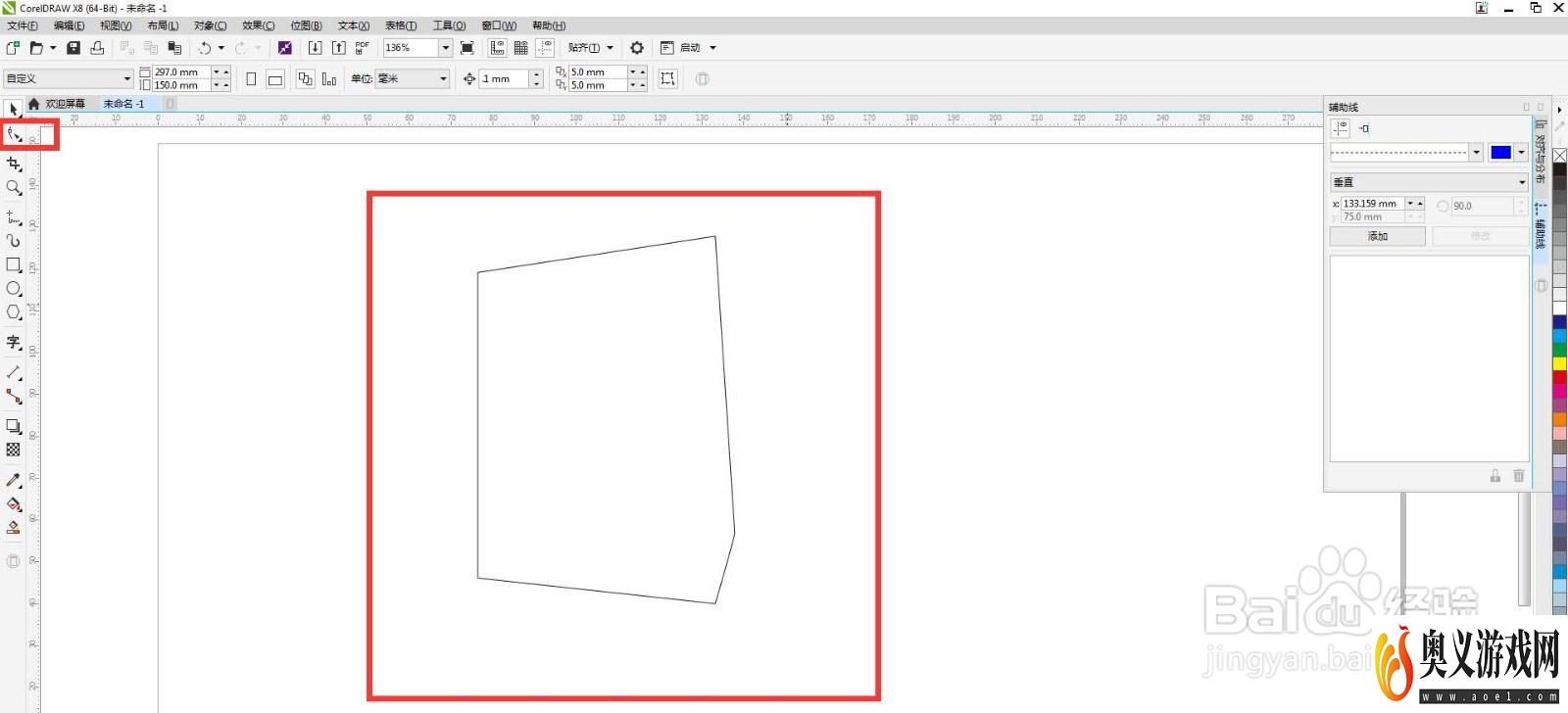This screenshot has height=713, width=1568.
Task: Click the Import icon
Action: [x=315, y=47]
